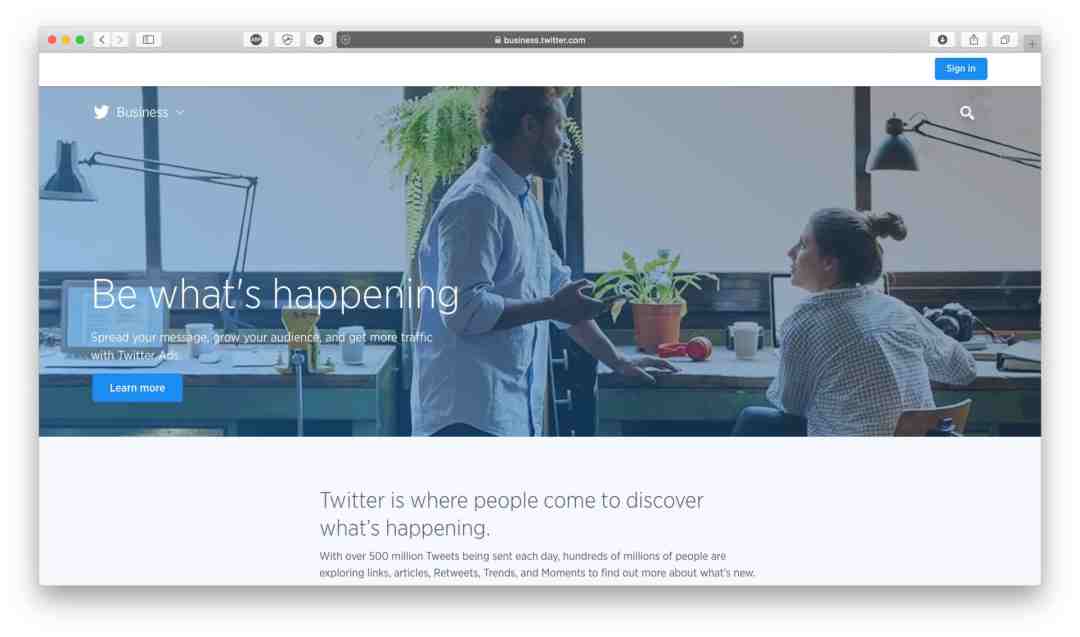
Task: Open the shield extension icon in toolbar
Action: click(287, 40)
